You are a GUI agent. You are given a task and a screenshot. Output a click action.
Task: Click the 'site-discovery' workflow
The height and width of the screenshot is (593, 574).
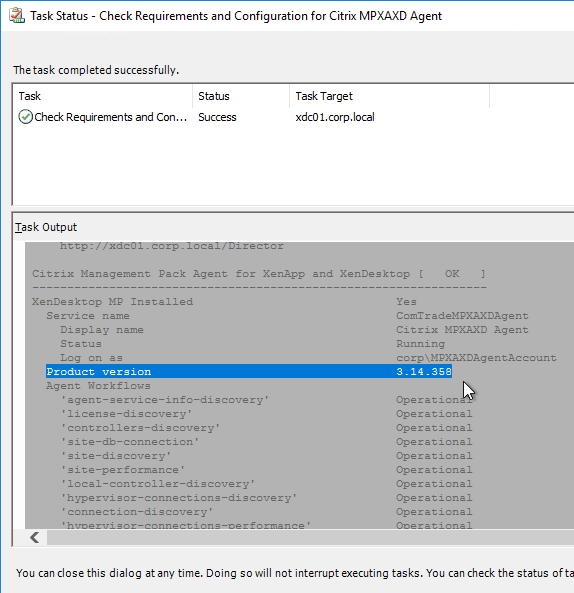pyautogui.click(x=116, y=455)
